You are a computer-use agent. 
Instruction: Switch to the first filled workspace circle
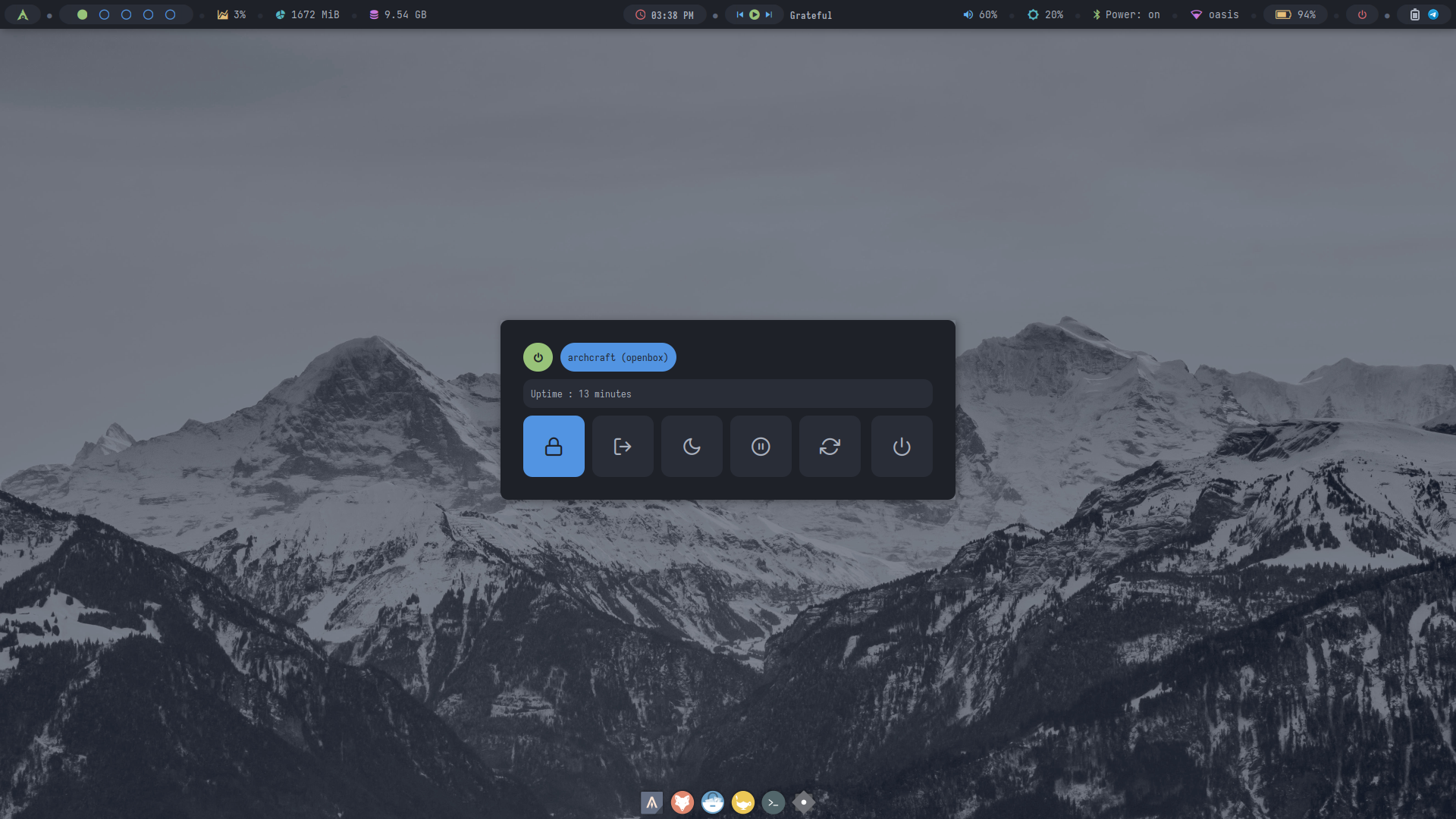83,14
